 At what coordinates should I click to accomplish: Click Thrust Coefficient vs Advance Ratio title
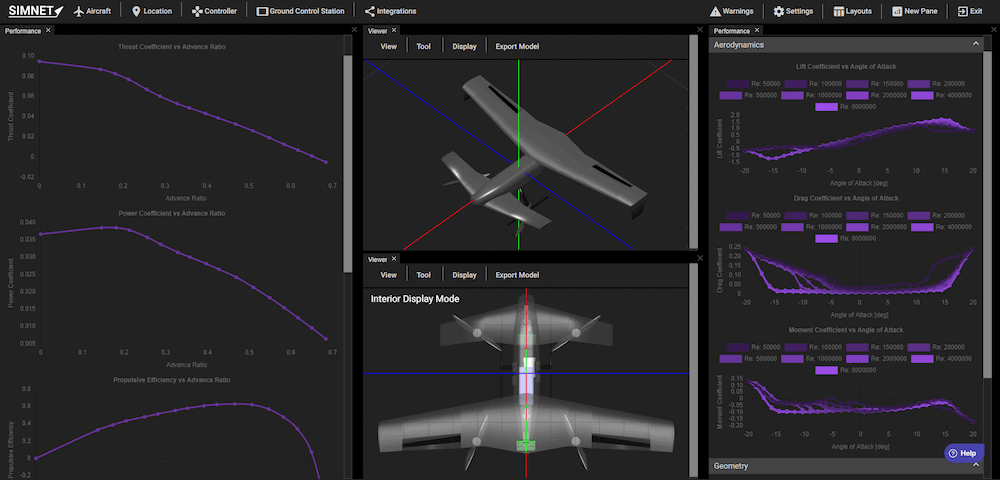click(172, 47)
